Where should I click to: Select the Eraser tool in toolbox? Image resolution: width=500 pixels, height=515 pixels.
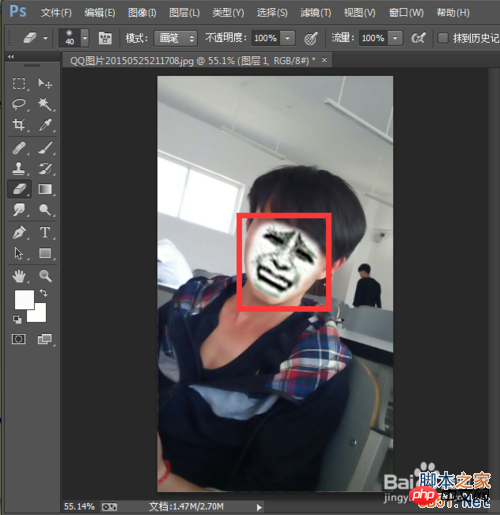pyautogui.click(x=19, y=189)
